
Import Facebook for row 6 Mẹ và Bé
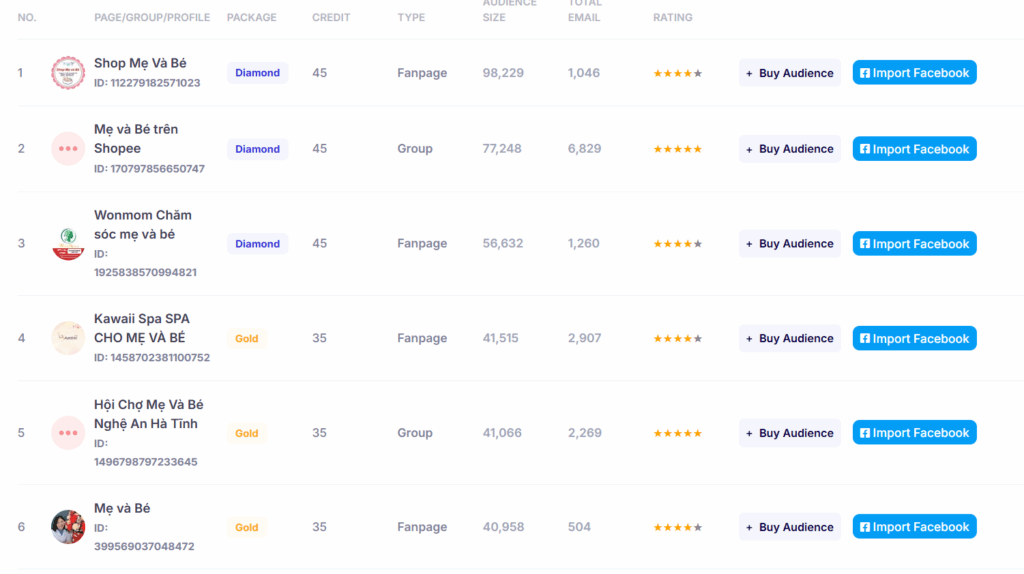(914, 526)
